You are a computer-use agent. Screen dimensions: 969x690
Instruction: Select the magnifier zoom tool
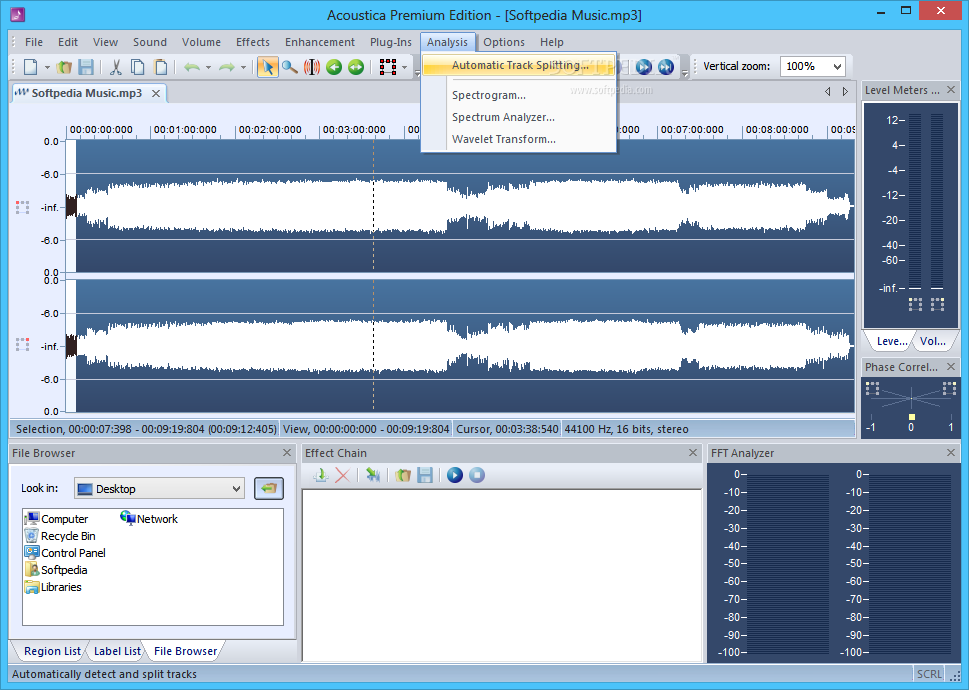[289, 67]
